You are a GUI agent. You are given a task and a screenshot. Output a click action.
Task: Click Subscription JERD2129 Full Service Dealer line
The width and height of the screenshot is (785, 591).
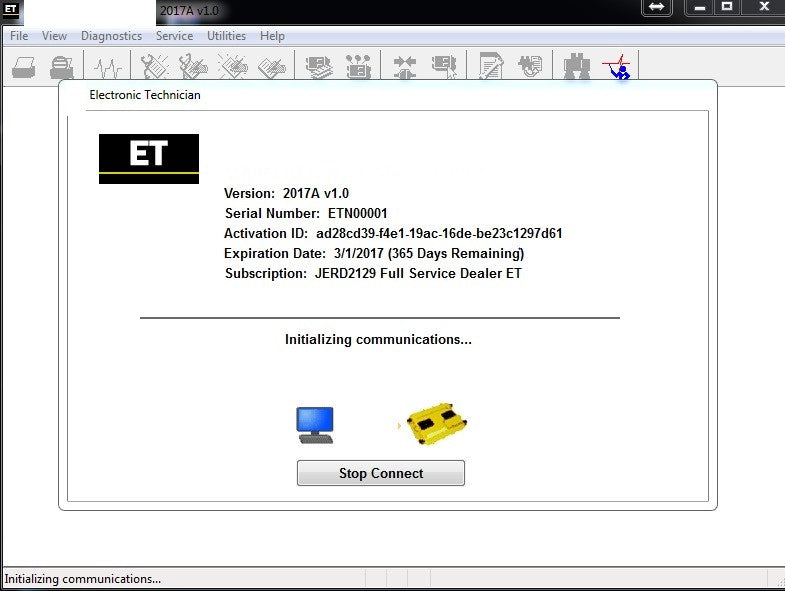click(x=373, y=273)
